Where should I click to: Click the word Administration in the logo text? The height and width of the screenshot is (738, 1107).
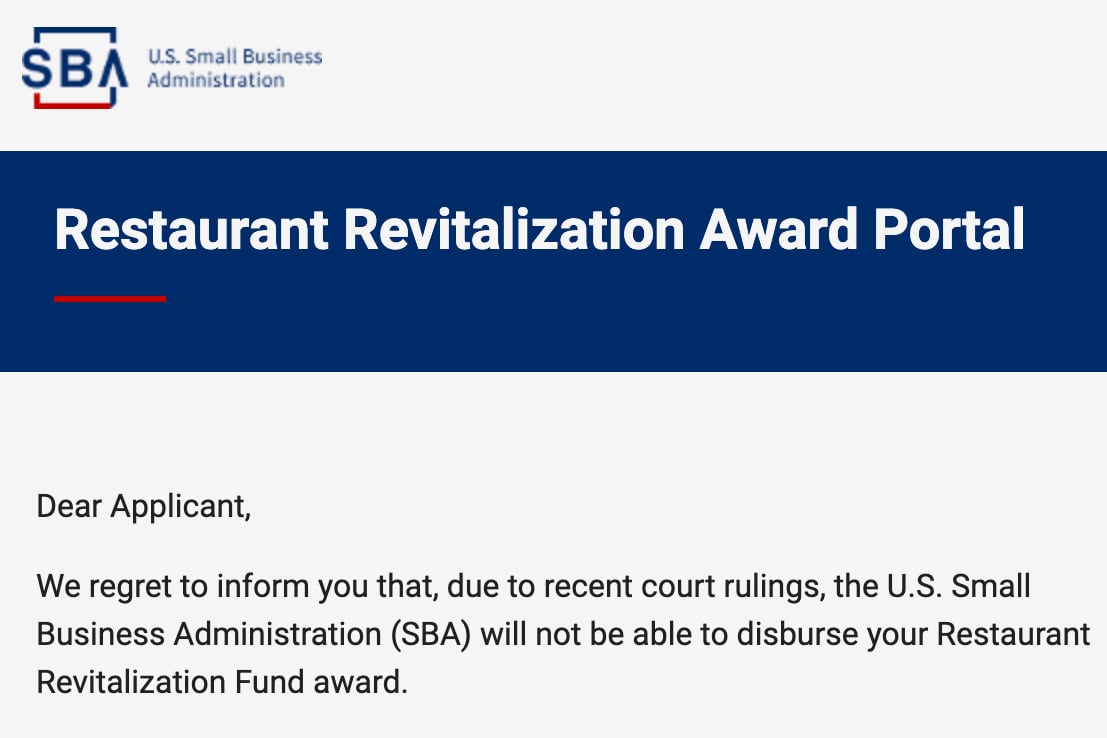(215, 80)
